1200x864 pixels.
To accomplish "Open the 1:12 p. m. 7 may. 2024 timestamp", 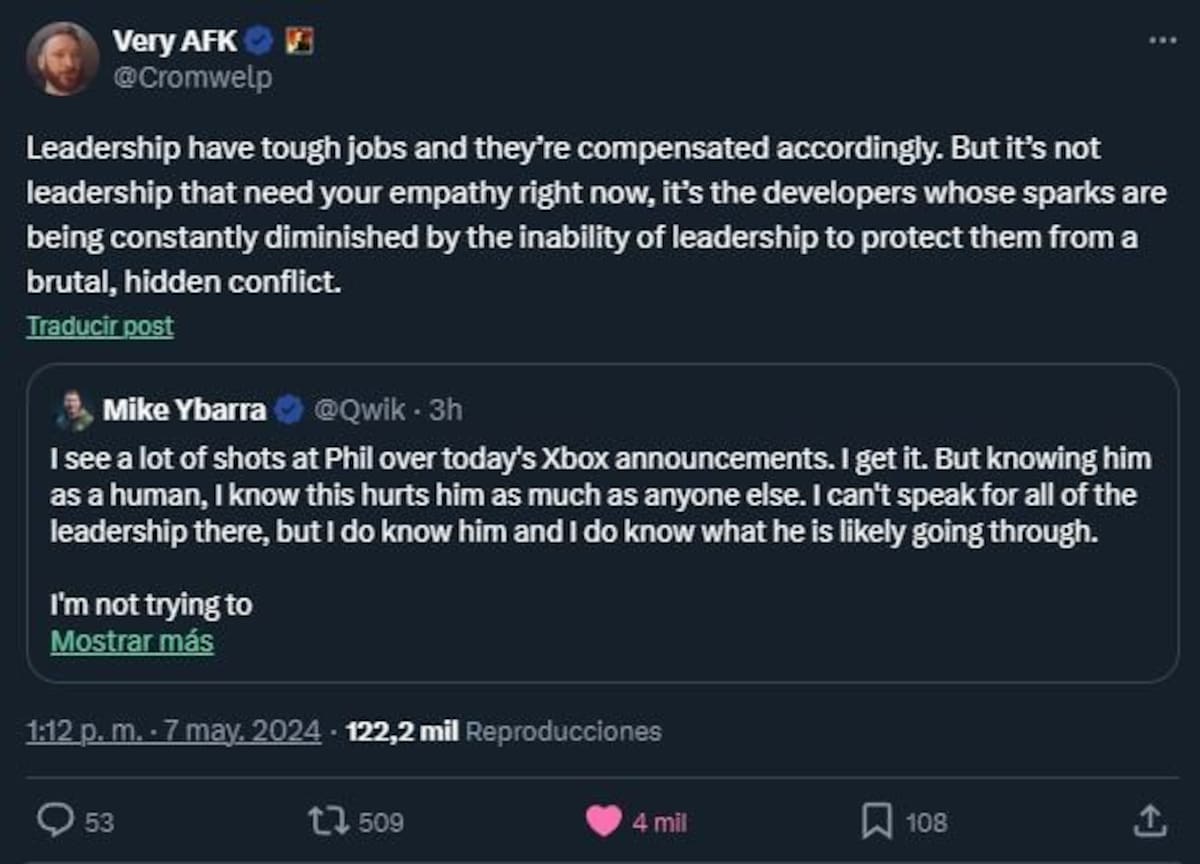I will tap(174, 731).
